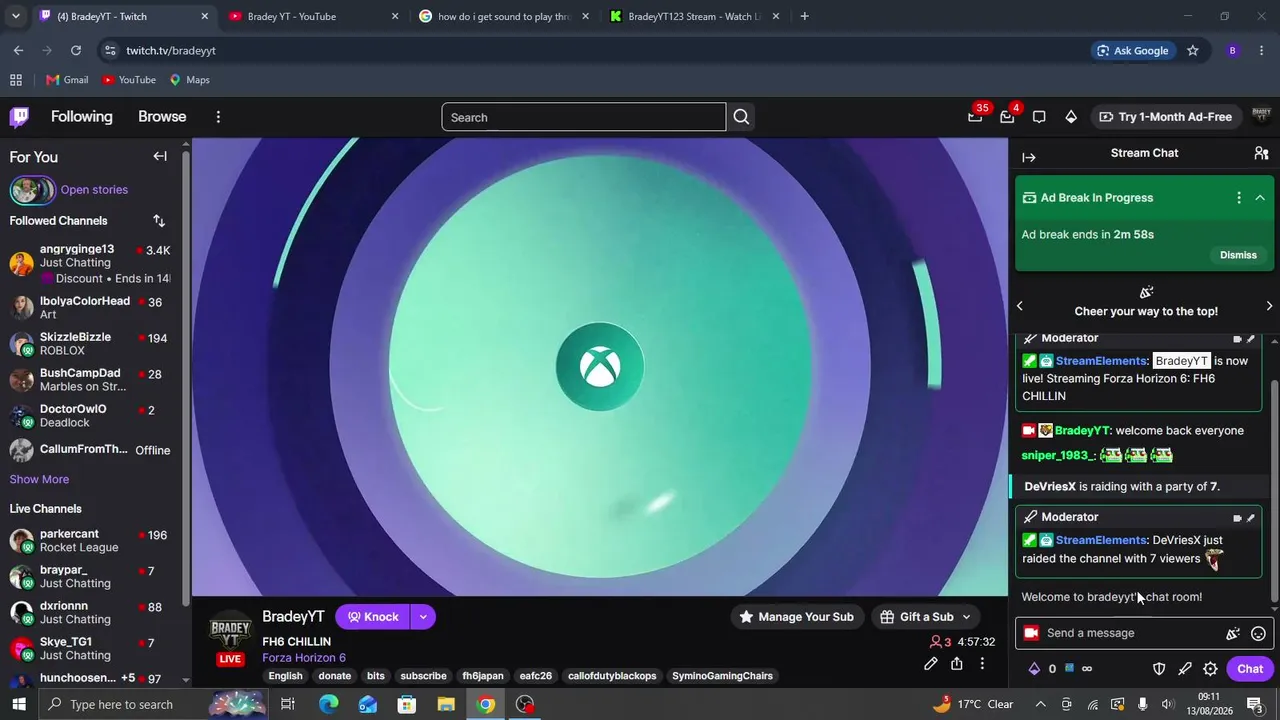
Task: Edit stream info with pencil icon
Action: pos(931,663)
